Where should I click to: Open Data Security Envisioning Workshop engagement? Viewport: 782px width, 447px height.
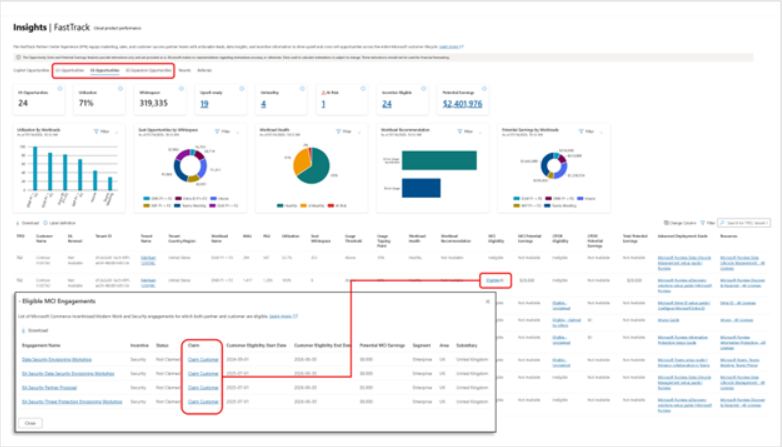57,359
